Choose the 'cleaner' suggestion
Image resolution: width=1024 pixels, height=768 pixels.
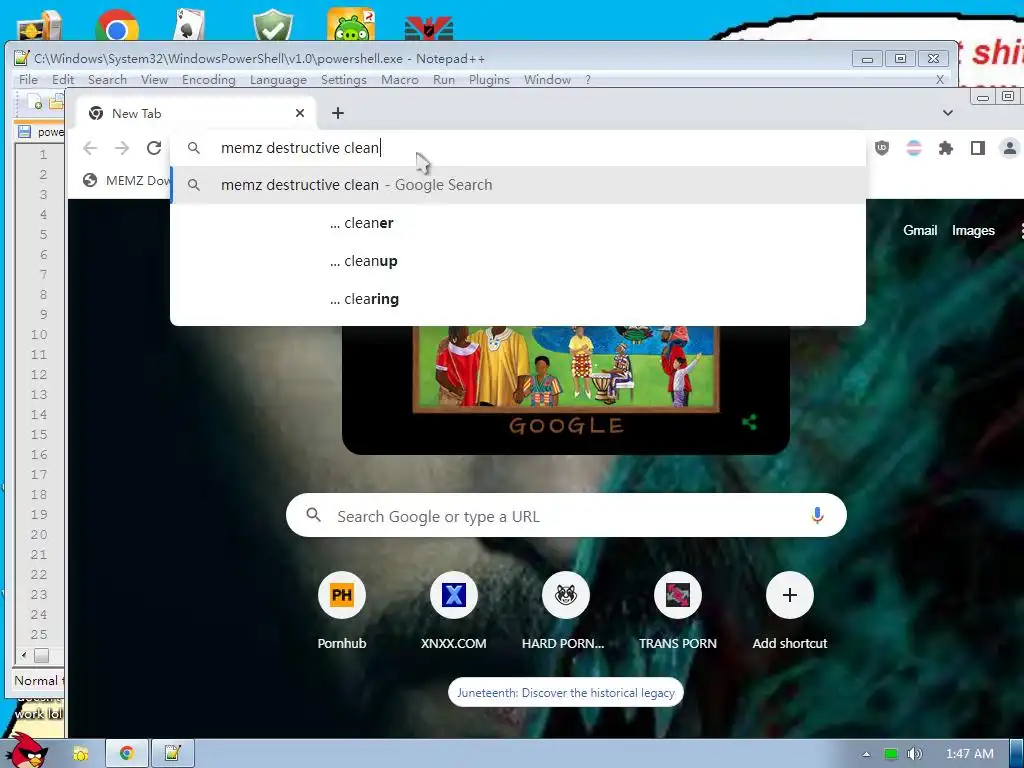point(518,223)
